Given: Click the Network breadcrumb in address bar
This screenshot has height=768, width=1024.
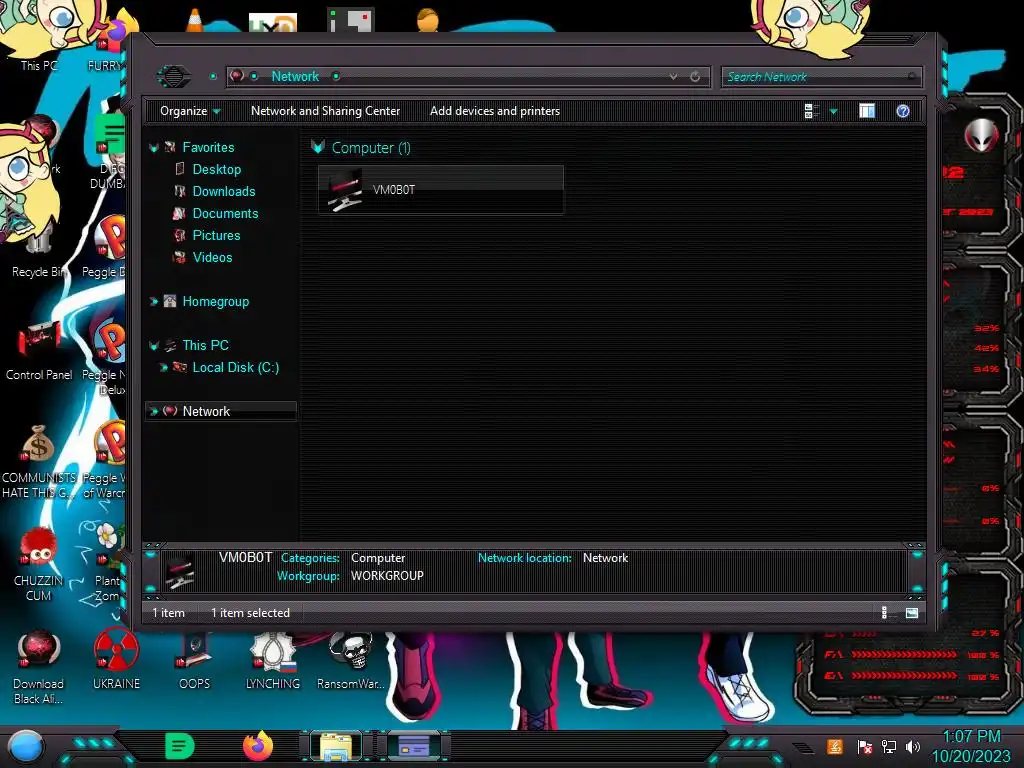Looking at the screenshot, I should (295, 76).
